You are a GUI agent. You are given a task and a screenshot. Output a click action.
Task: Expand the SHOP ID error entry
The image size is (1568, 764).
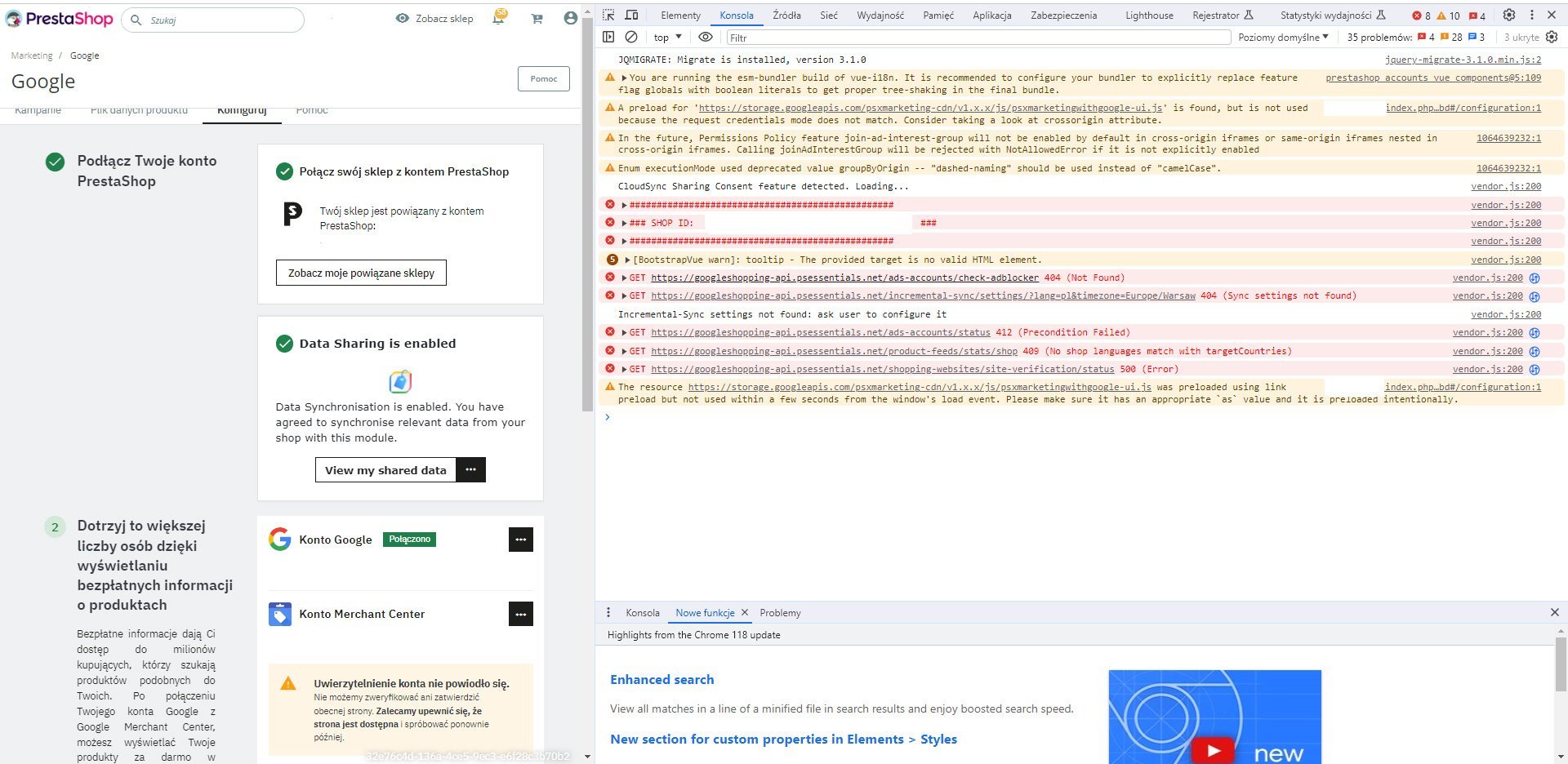pyautogui.click(x=625, y=224)
